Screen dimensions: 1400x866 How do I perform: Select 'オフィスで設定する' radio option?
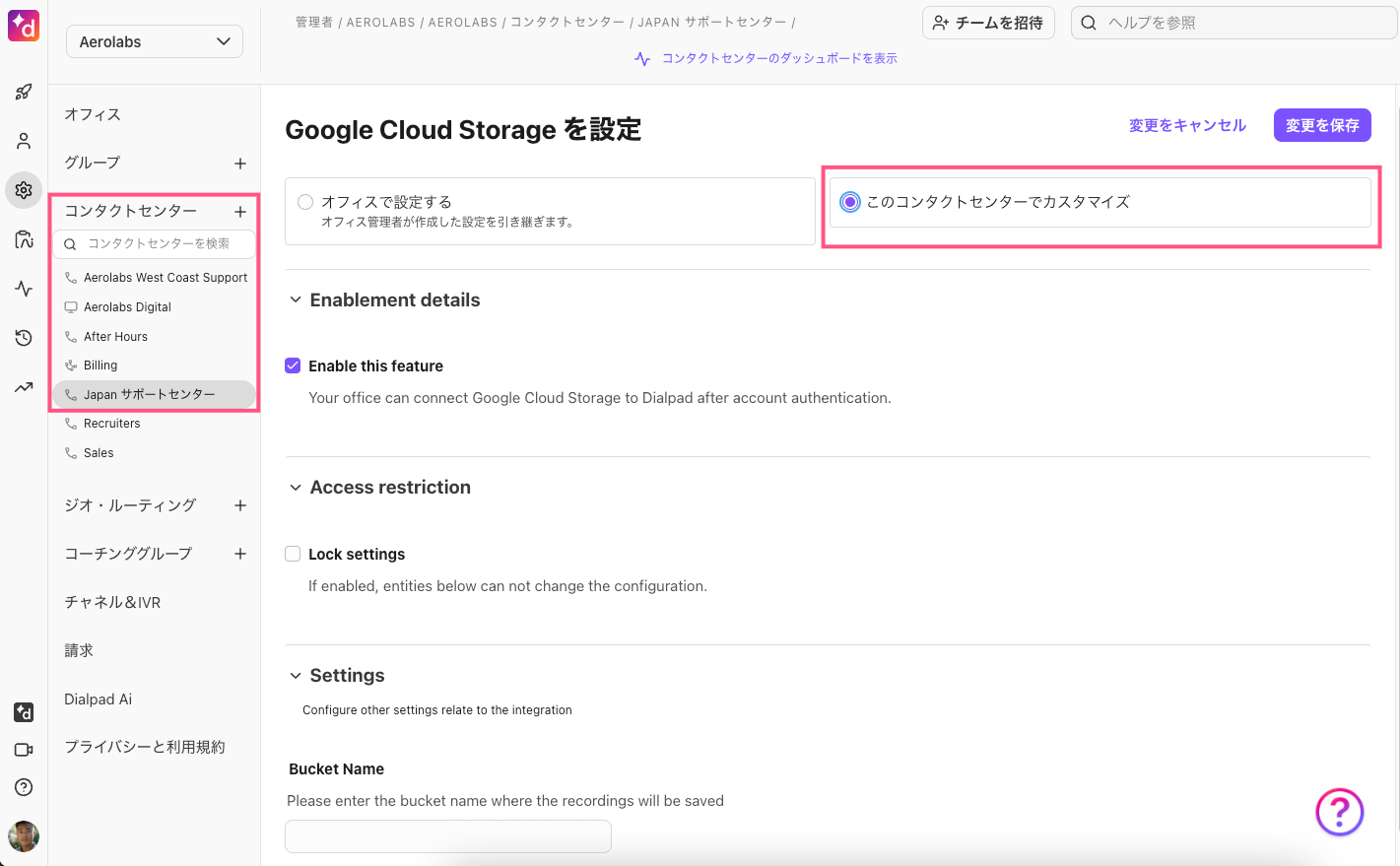(305, 202)
